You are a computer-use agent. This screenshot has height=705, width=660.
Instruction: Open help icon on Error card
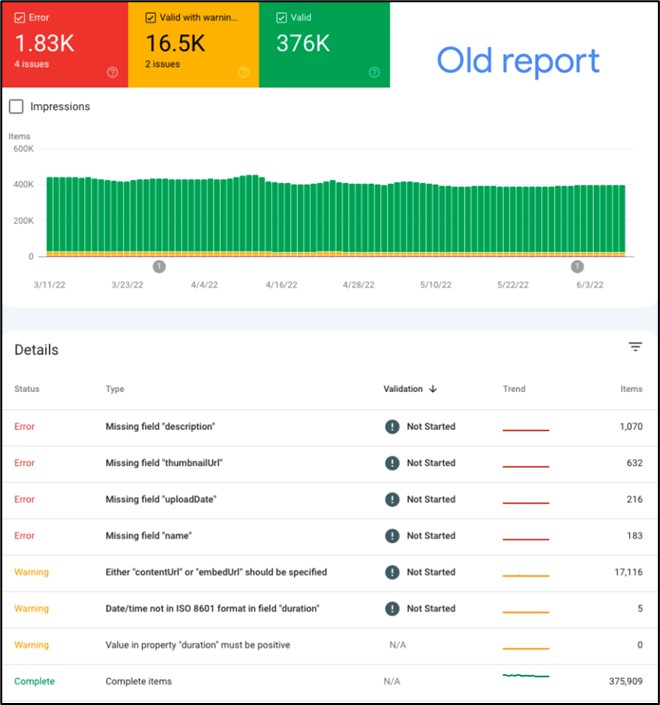click(x=112, y=72)
